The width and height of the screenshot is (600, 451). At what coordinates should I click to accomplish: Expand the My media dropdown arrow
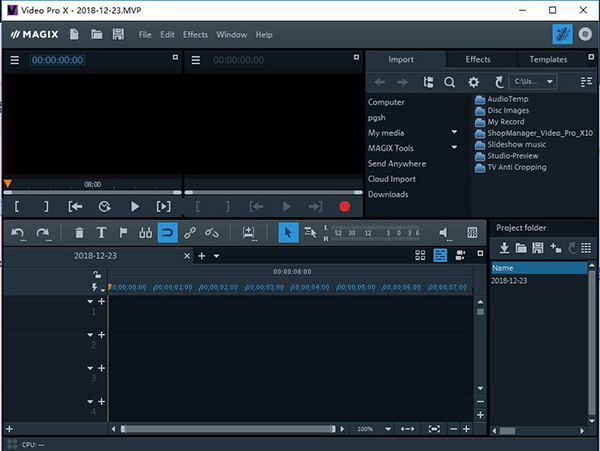coord(454,132)
